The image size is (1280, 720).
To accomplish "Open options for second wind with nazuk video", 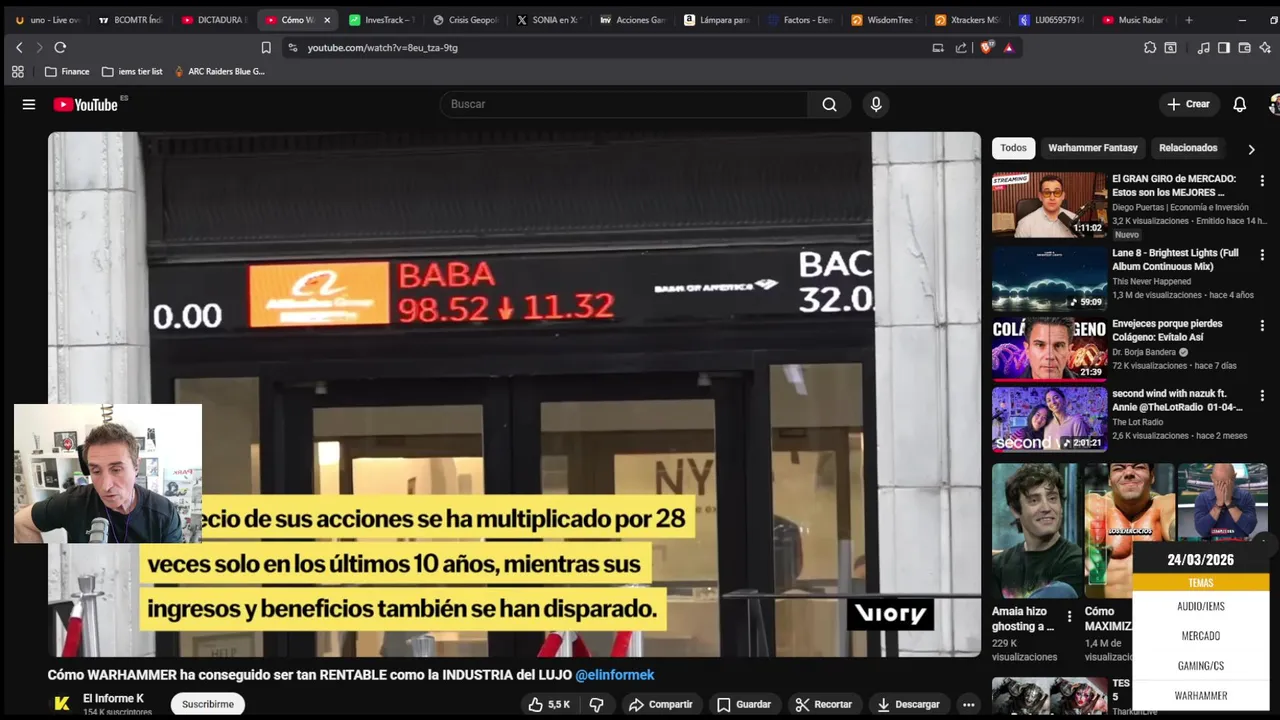I will (1262, 396).
